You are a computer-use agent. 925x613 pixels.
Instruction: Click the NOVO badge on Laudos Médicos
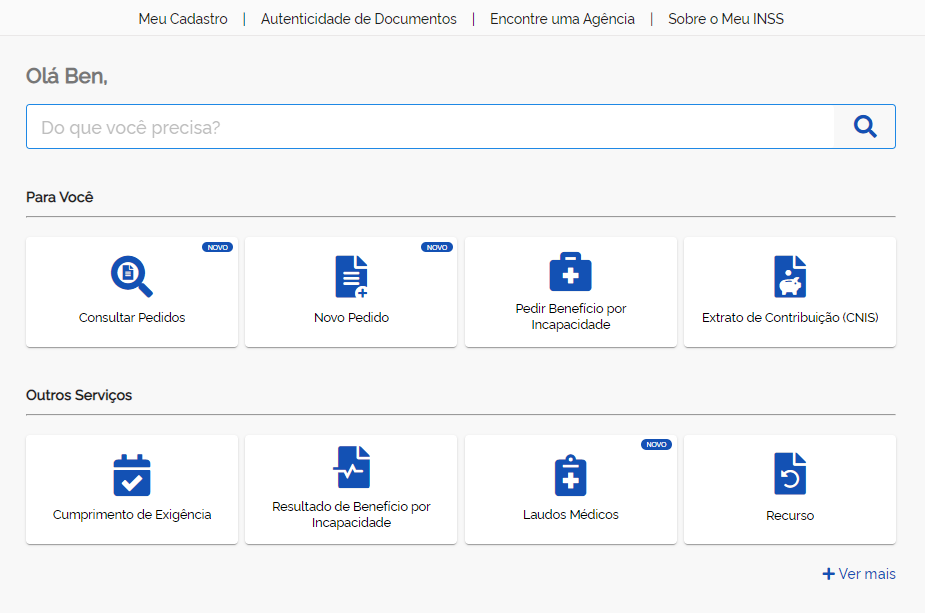click(656, 444)
